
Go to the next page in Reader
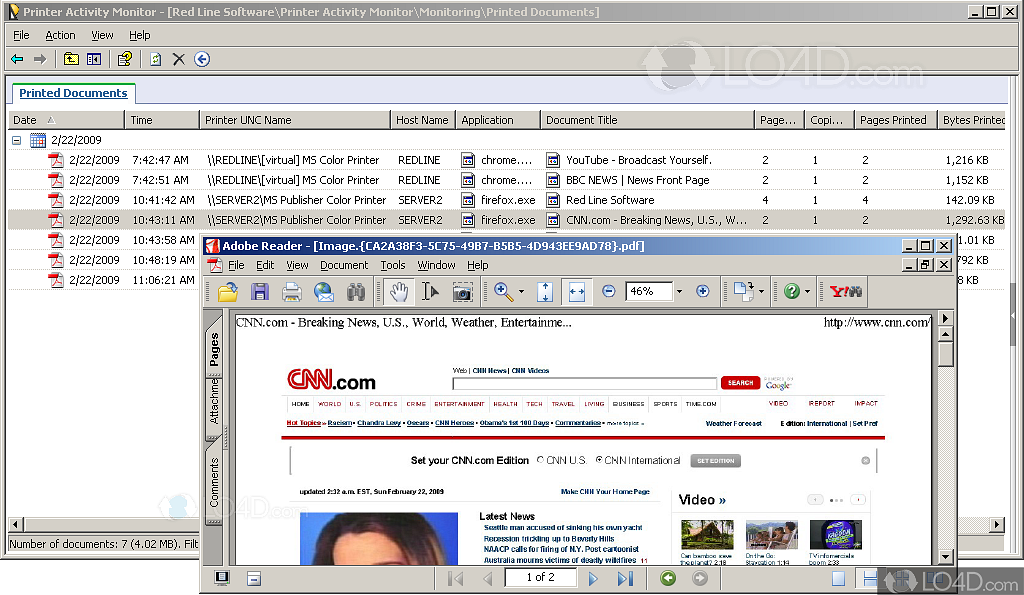point(593,578)
